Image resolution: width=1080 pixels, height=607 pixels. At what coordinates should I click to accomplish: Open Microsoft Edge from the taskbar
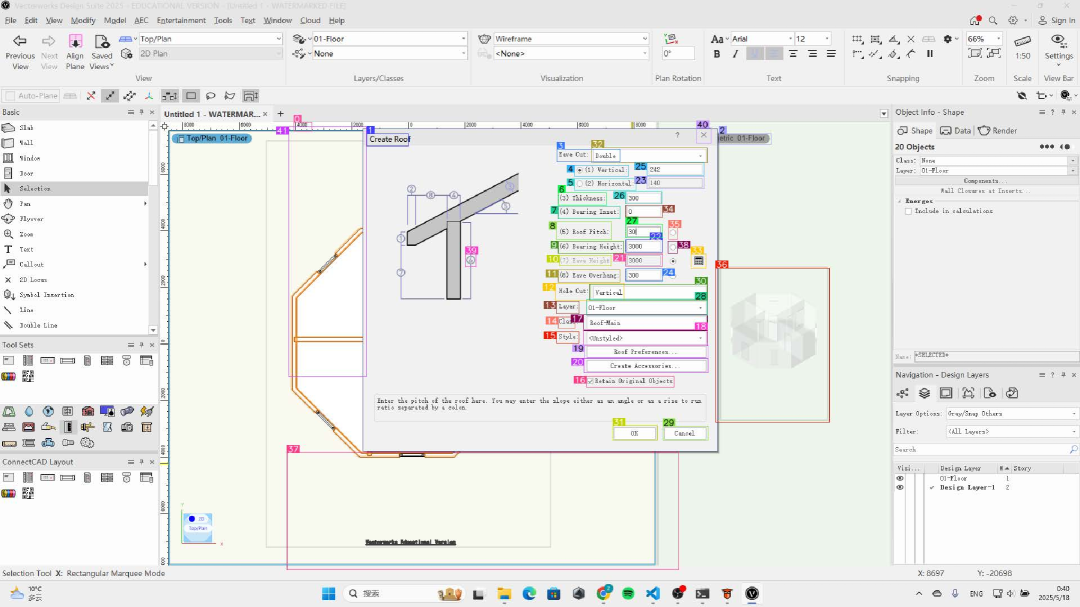pos(530,593)
